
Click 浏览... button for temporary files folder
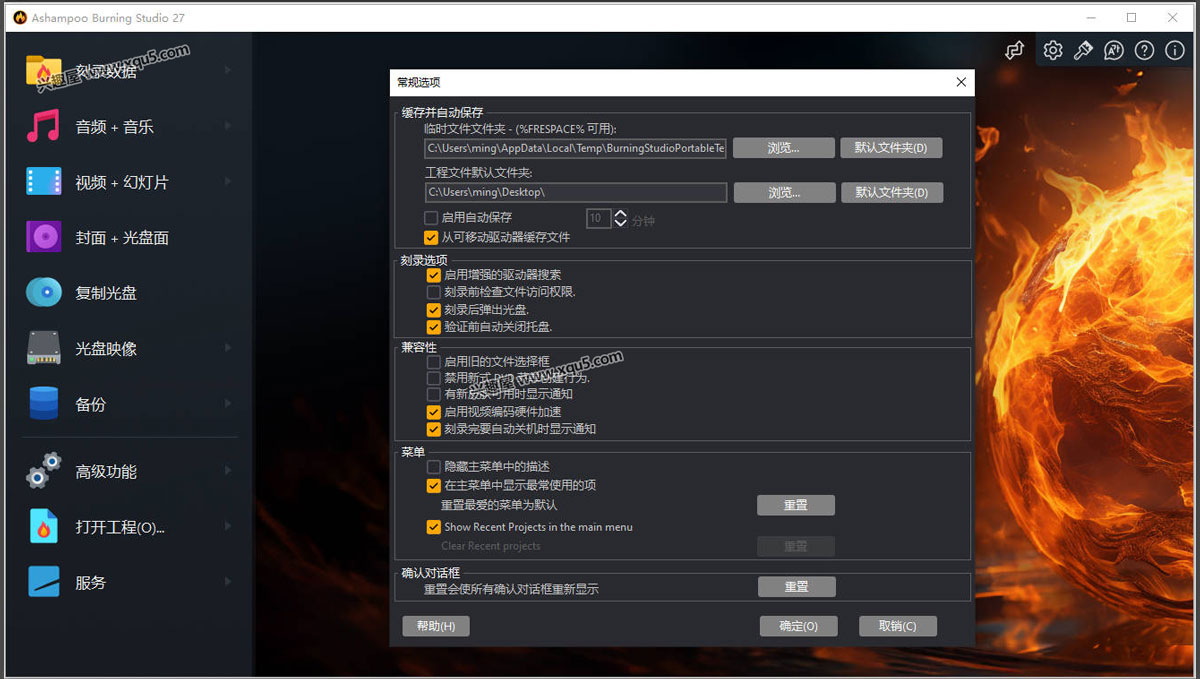point(783,148)
